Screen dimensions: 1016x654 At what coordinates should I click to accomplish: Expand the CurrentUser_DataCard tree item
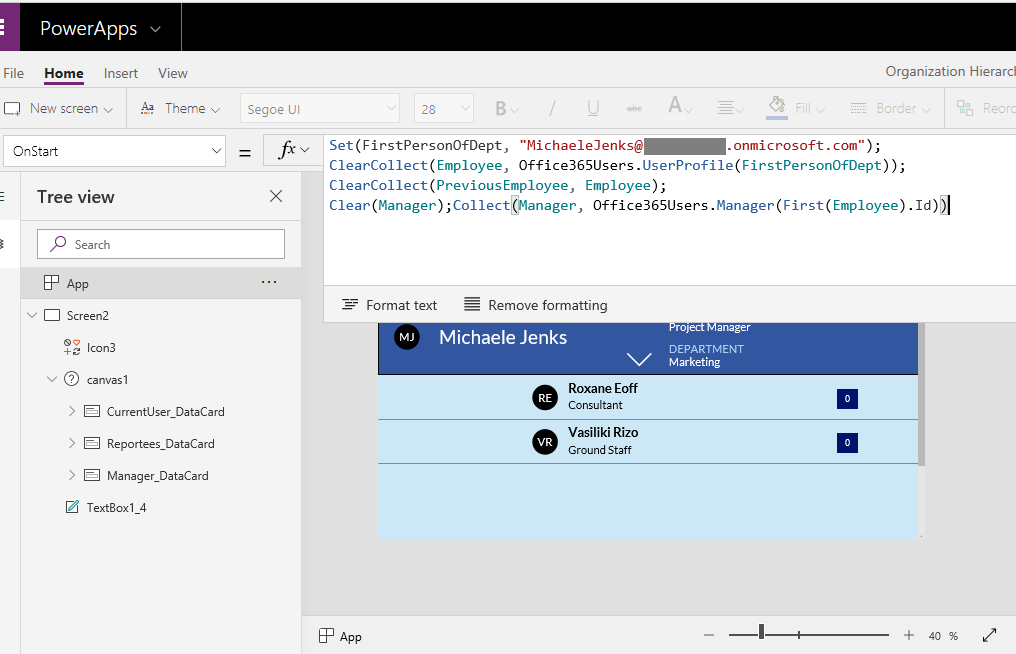pos(70,411)
